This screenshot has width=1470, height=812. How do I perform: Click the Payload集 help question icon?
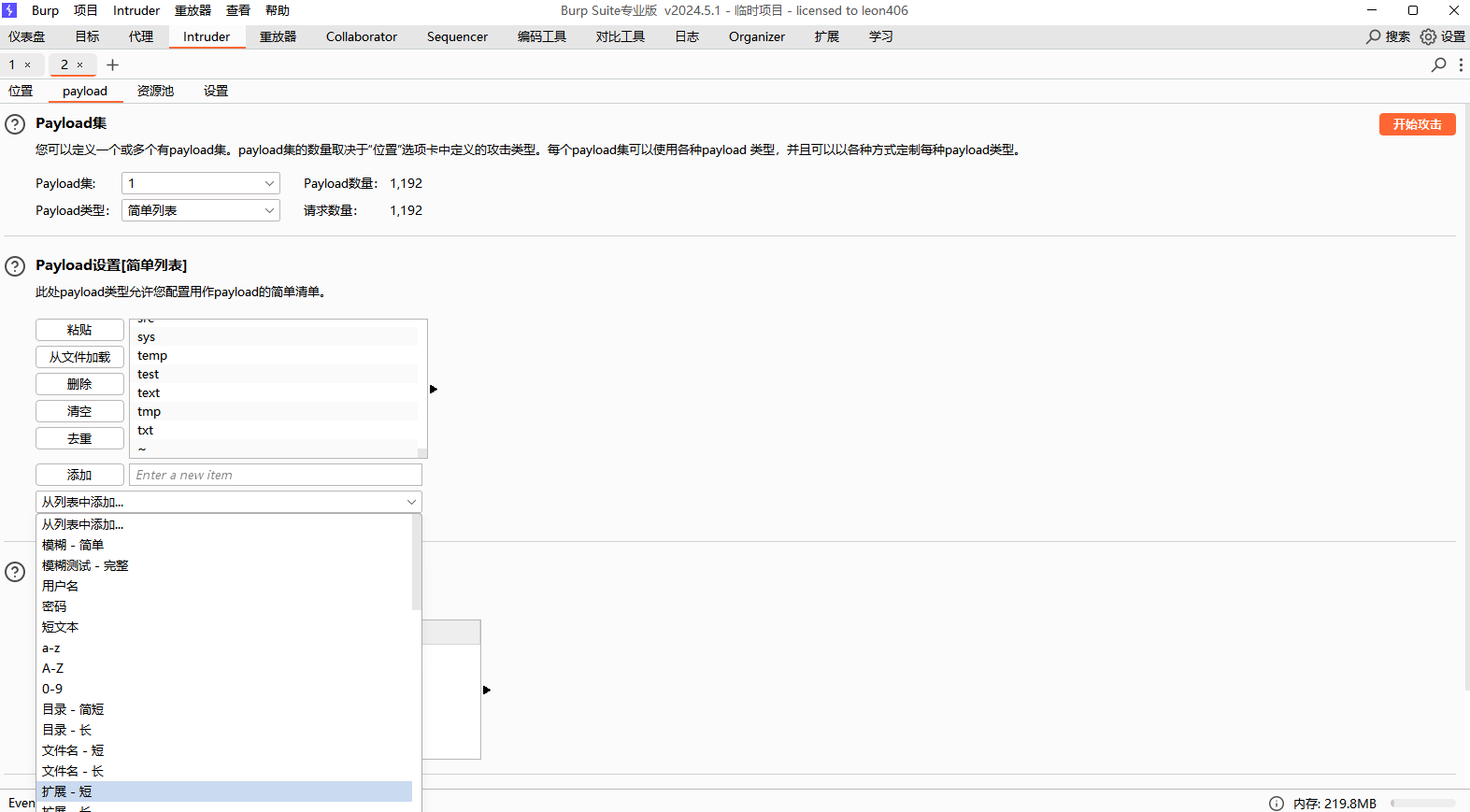[15, 124]
